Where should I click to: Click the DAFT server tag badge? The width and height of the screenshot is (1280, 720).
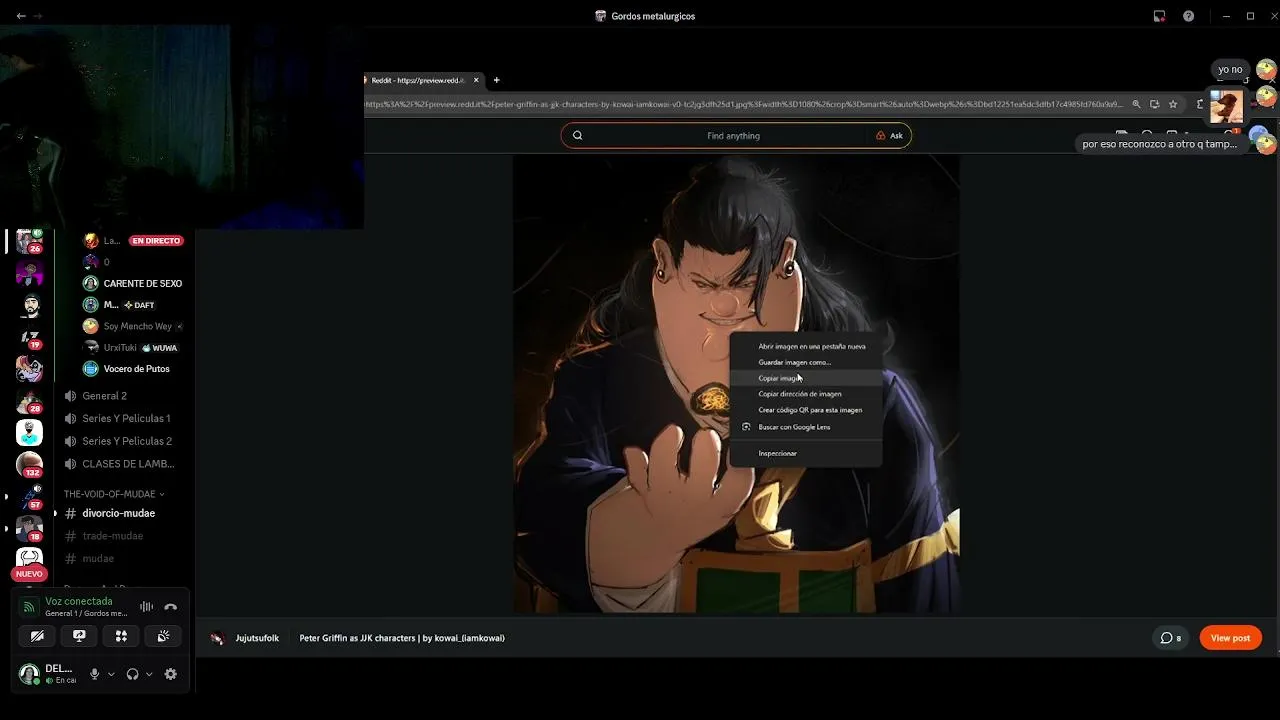[x=139, y=305]
